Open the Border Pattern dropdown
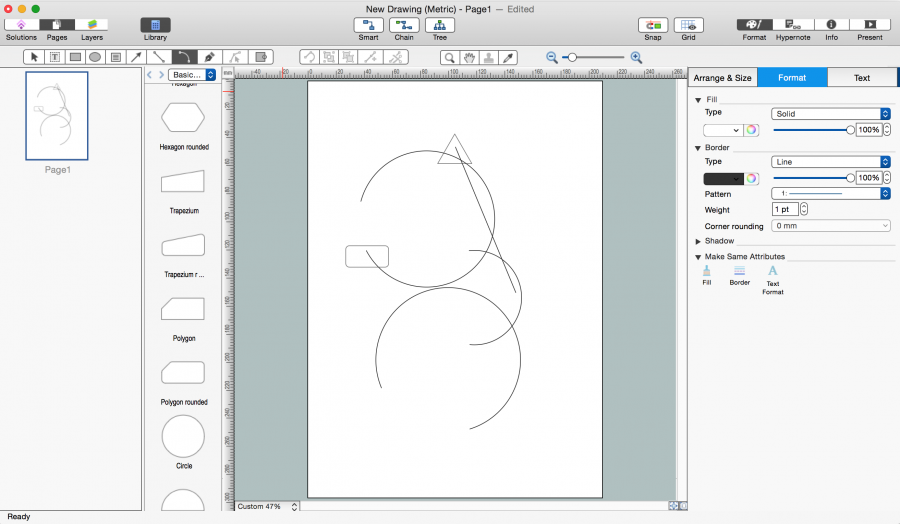Image resolution: width=900 pixels, height=524 pixels. [x=830, y=194]
